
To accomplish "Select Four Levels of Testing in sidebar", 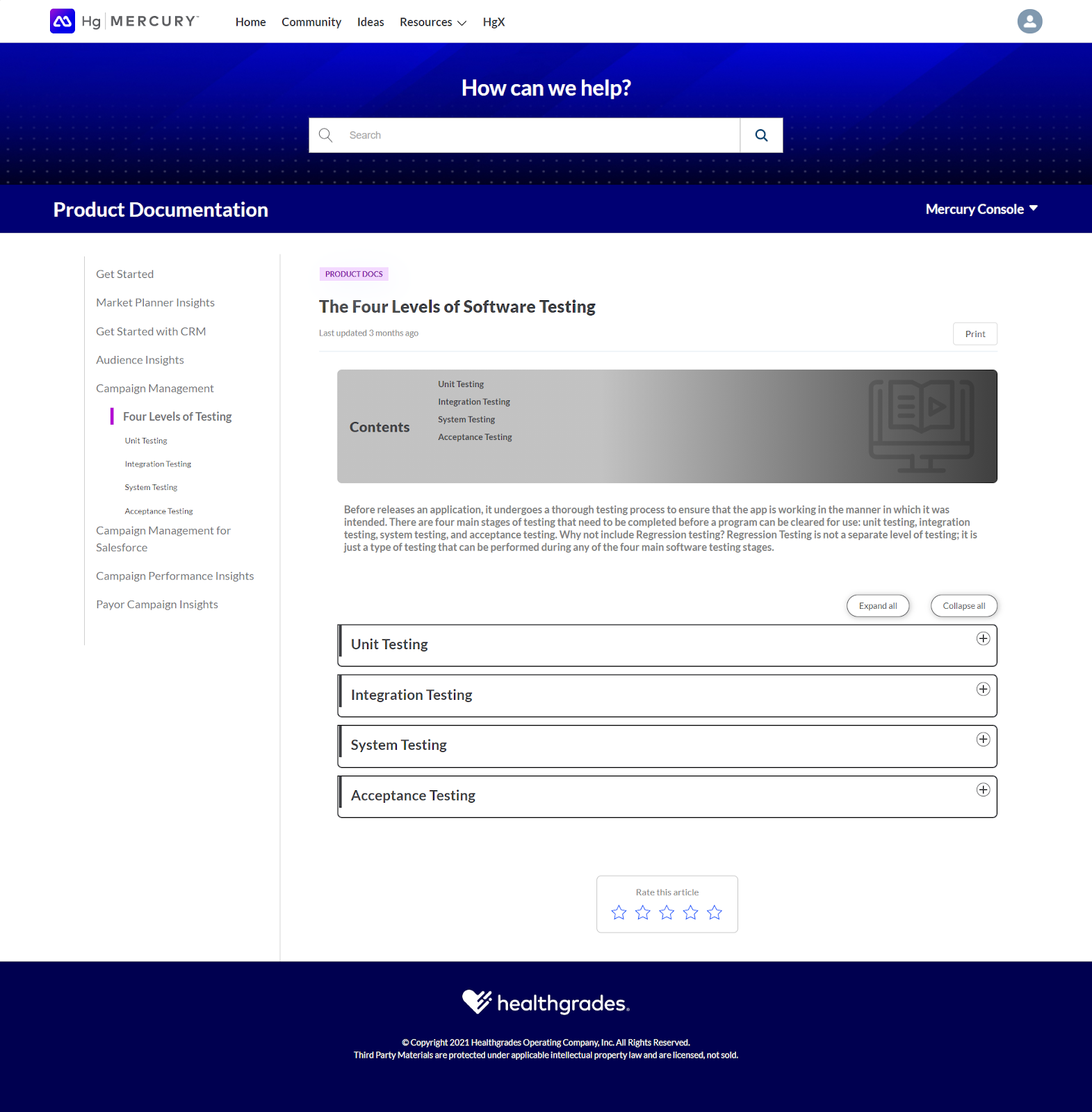I will pos(177,417).
